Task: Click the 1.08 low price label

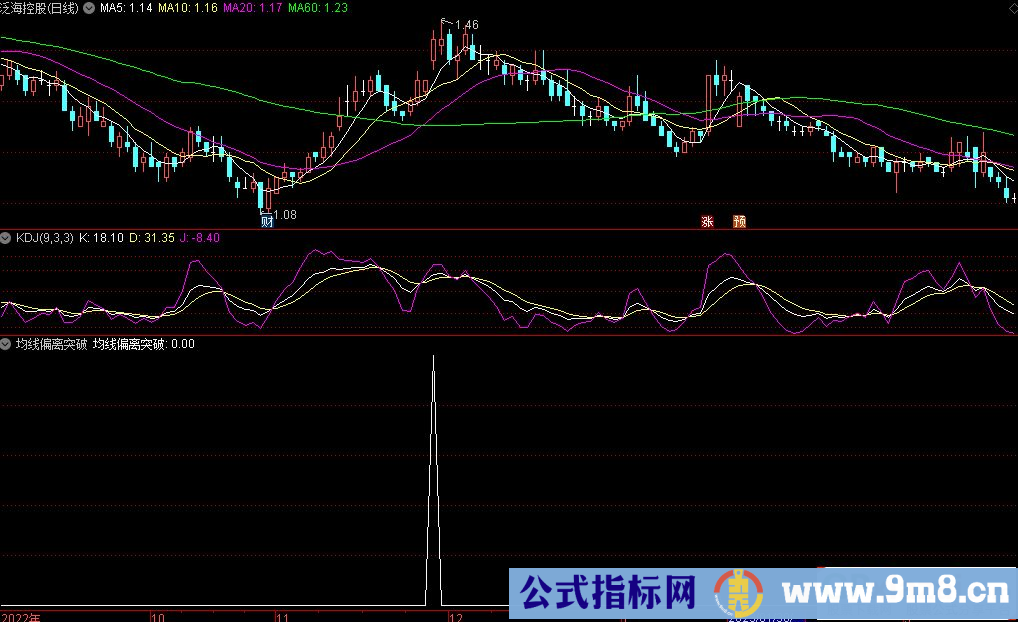Action: tap(285, 215)
